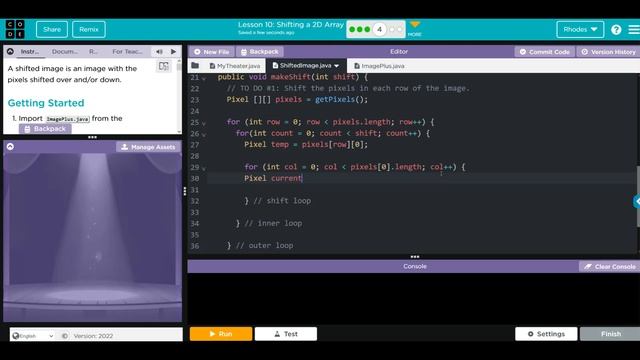The image size is (640, 360).
Task: Select the sixth empty progress bubble
Action: [x=400, y=29]
